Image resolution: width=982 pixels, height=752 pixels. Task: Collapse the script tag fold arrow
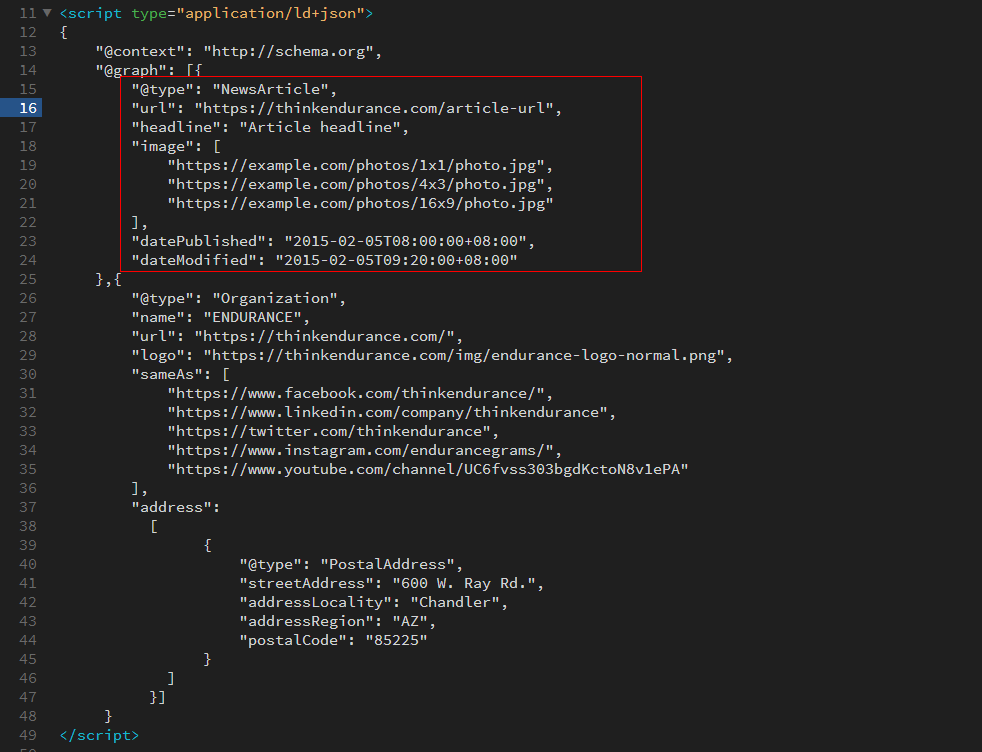pos(48,13)
